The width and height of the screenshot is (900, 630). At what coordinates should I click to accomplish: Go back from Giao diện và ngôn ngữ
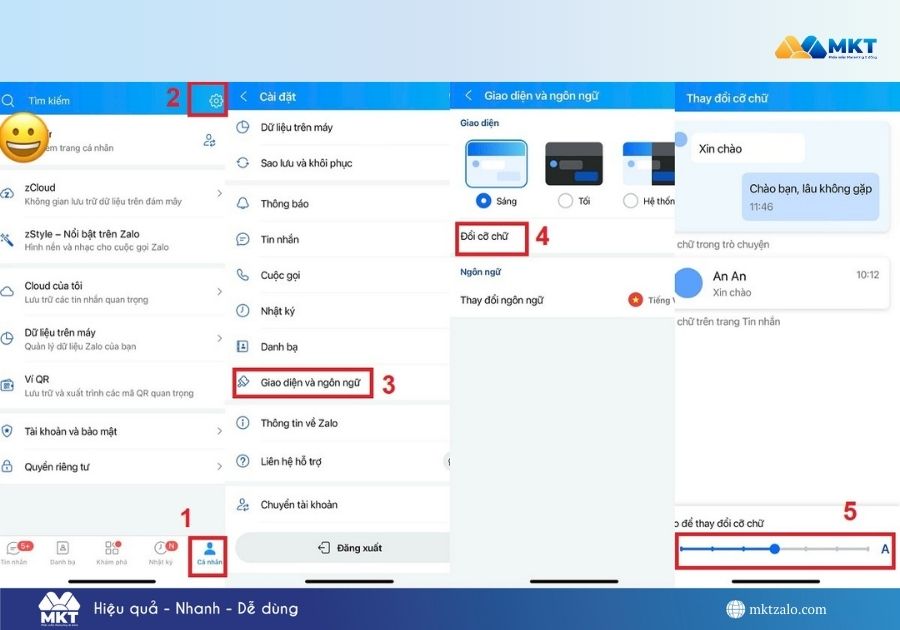tap(468, 96)
